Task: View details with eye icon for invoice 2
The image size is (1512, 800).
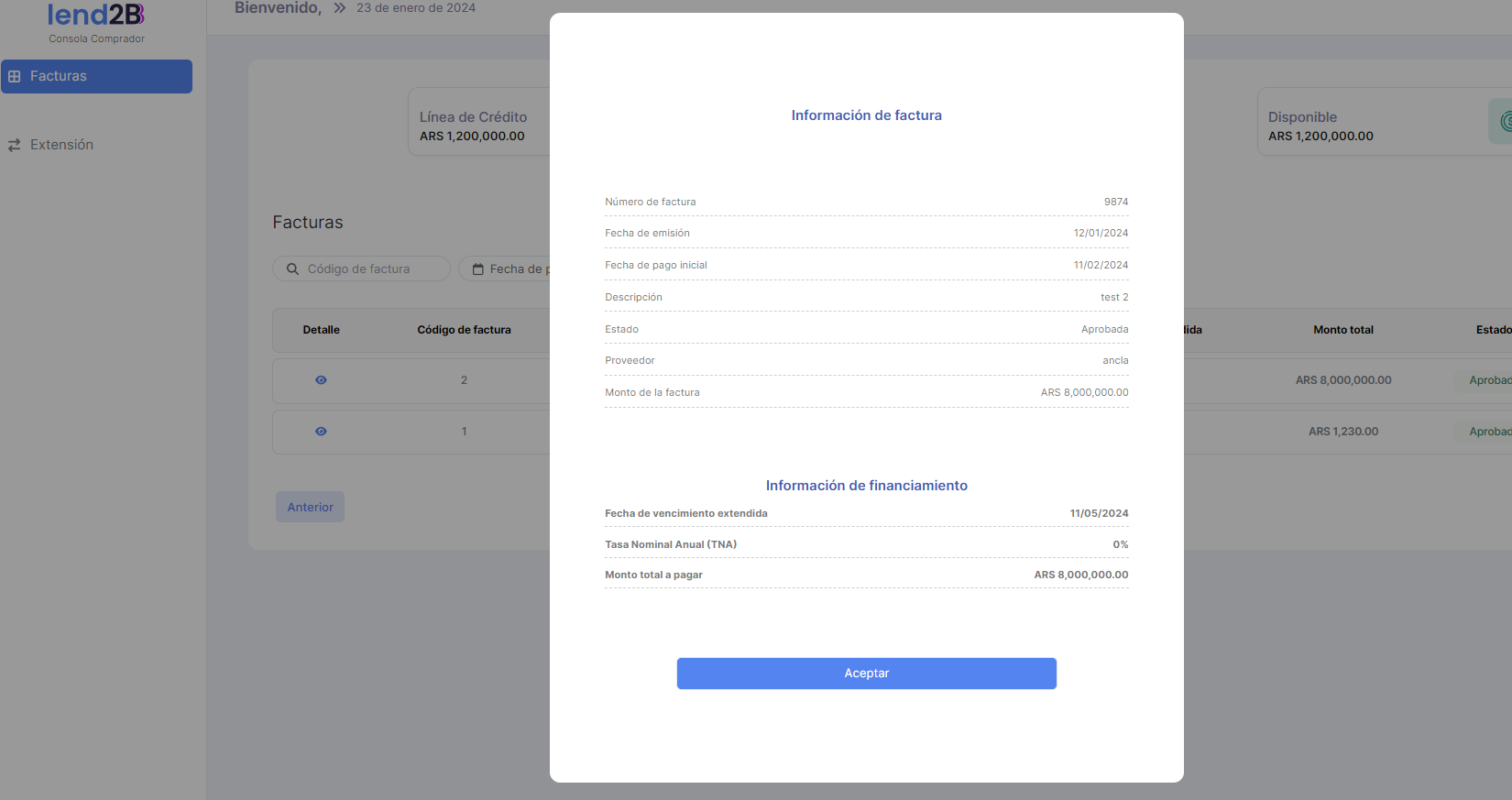Action: [321, 380]
